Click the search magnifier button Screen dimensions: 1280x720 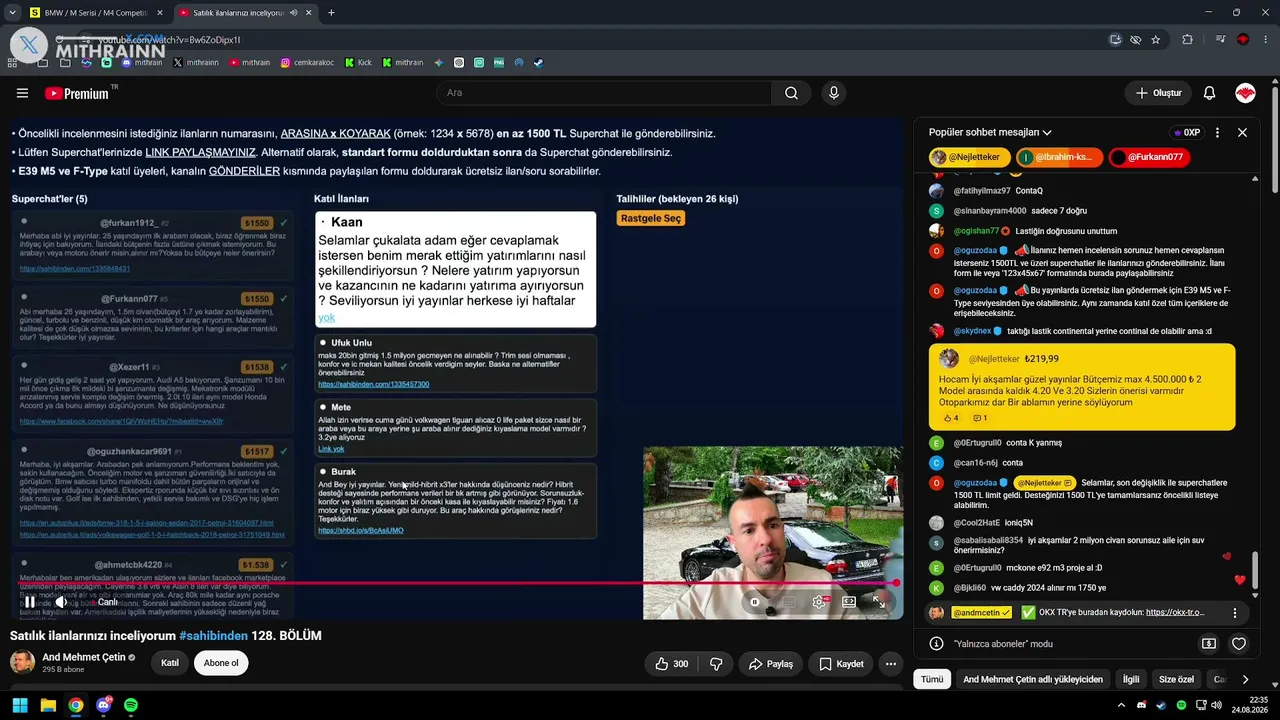(x=791, y=93)
